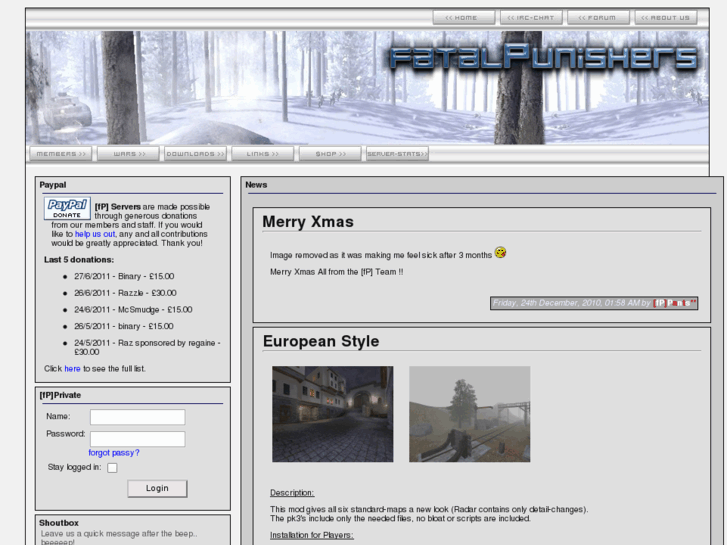Click the 'Description:' underlined label

click(292, 493)
